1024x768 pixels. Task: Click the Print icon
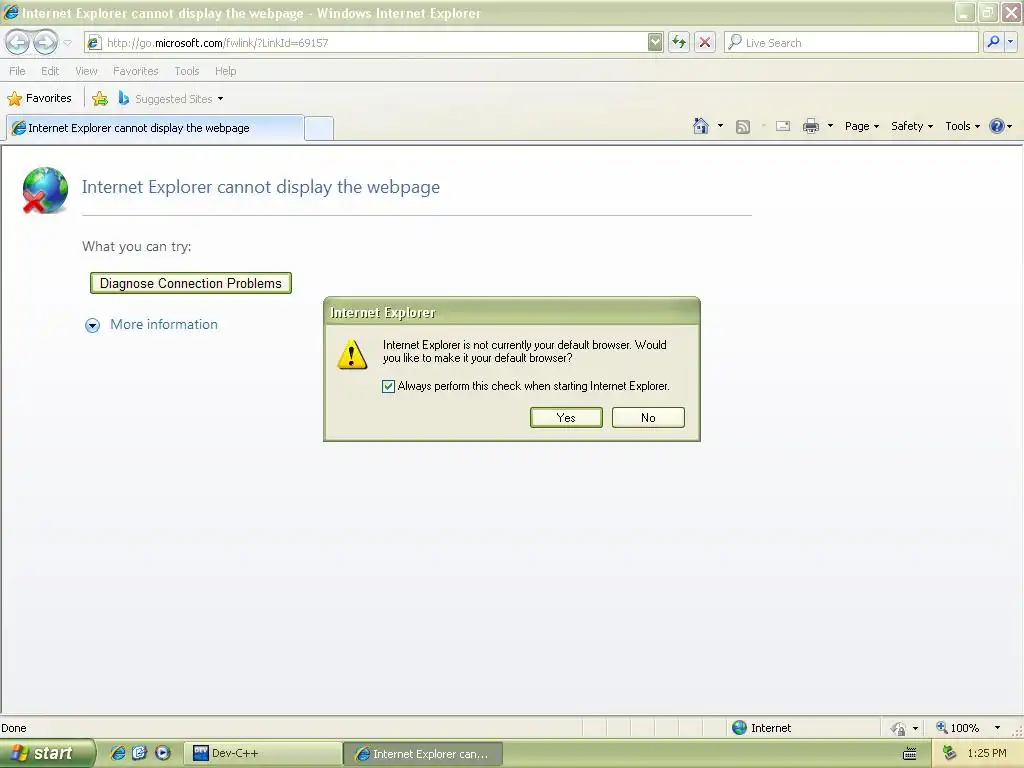tap(810, 126)
